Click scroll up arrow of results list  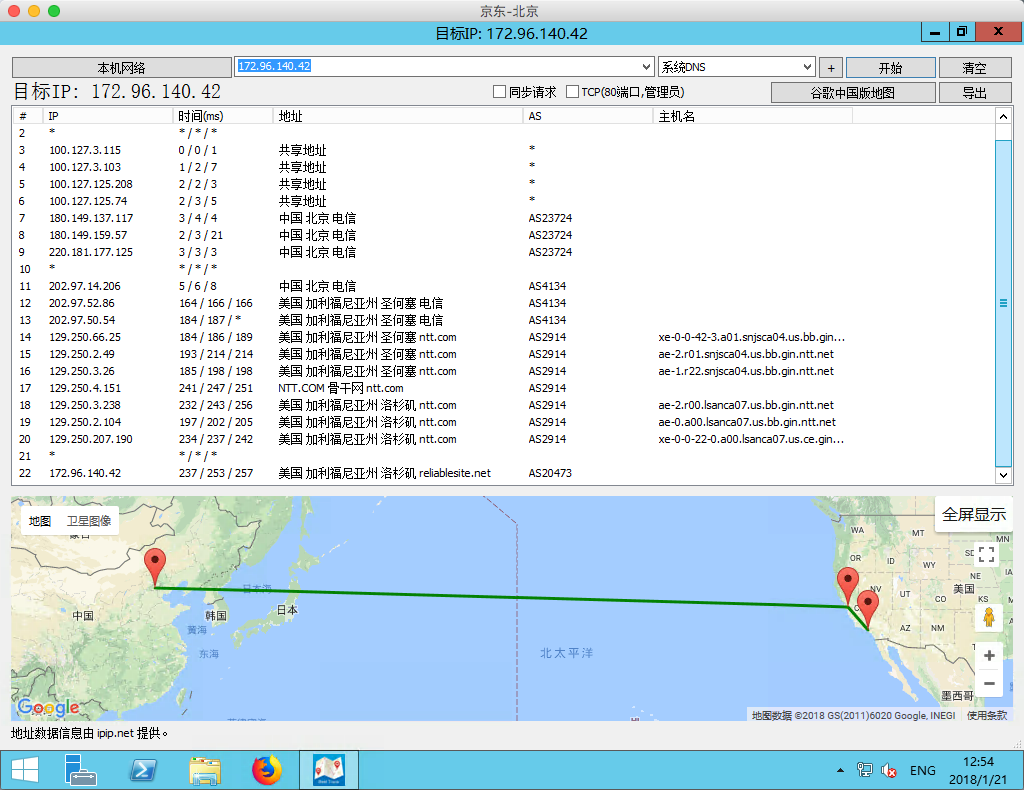point(1003,116)
